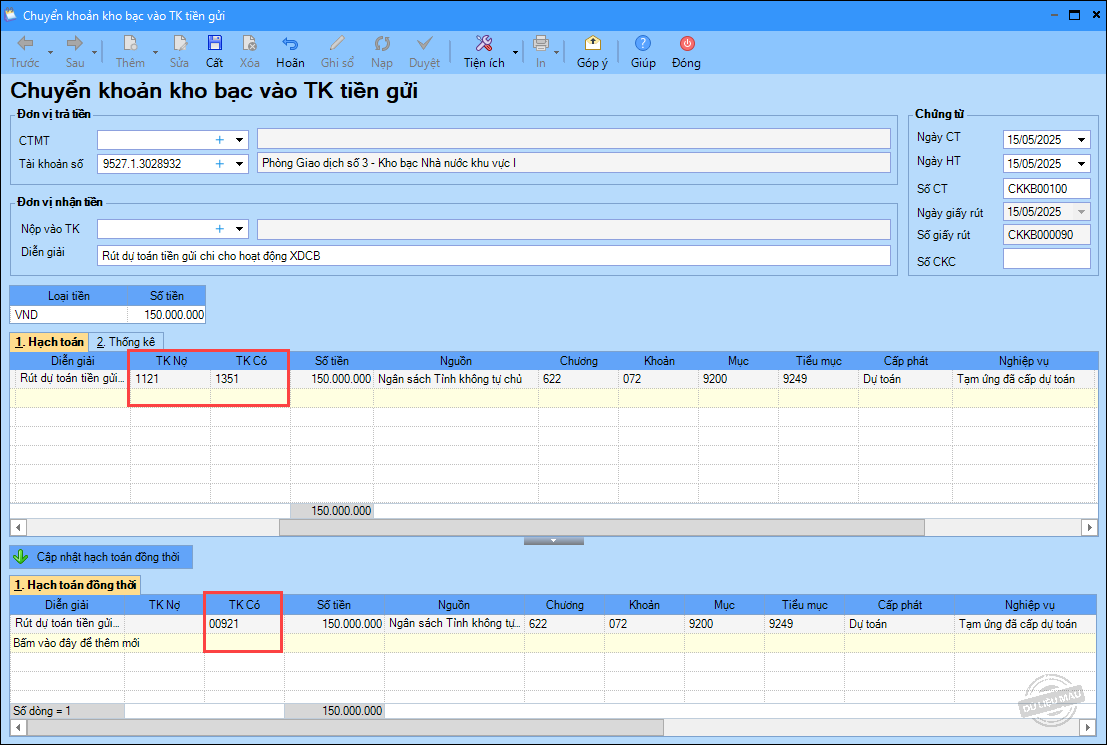This screenshot has width=1107, height=745.
Task: Click the Trước back arrow icon
Action: (x=25, y=44)
